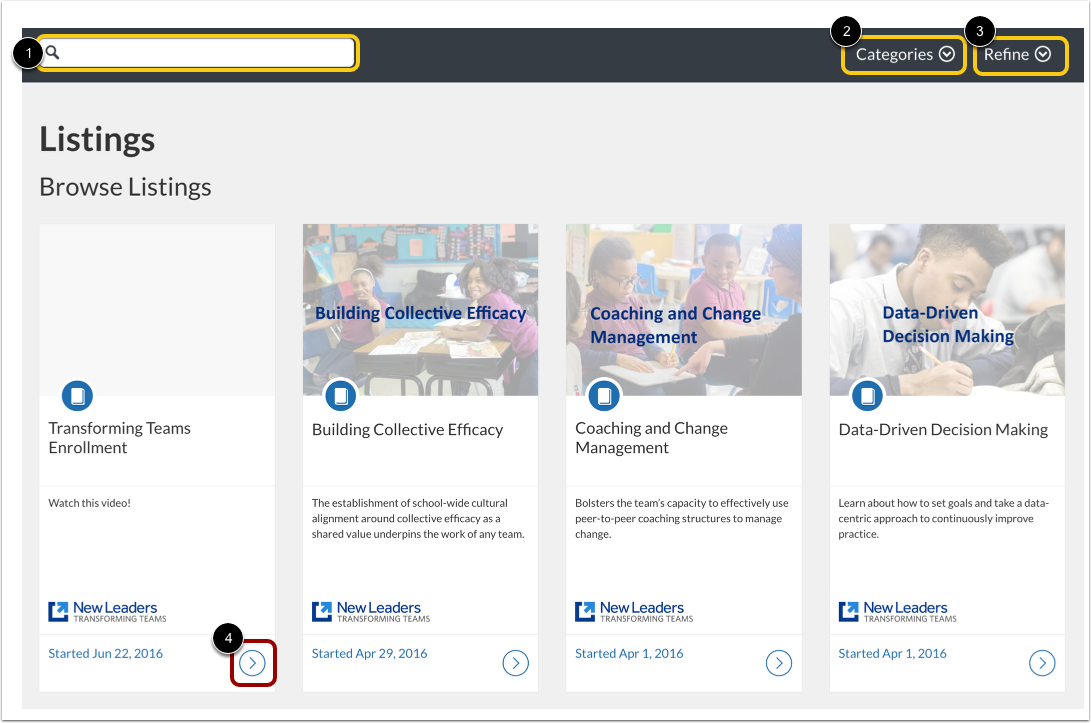Select the course icon on Coaching and Change Management card
The width and height of the screenshot is (1091, 723).
pos(604,396)
